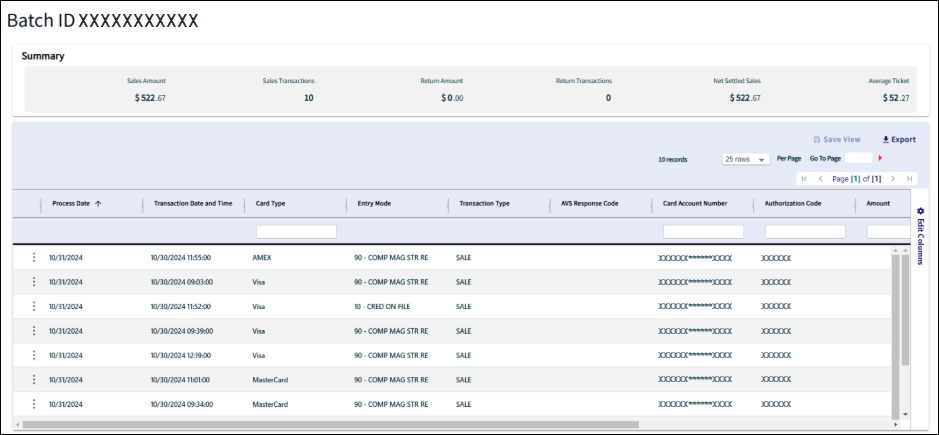
Task: Click the red go-to-page arrow icon
Action: point(881,158)
